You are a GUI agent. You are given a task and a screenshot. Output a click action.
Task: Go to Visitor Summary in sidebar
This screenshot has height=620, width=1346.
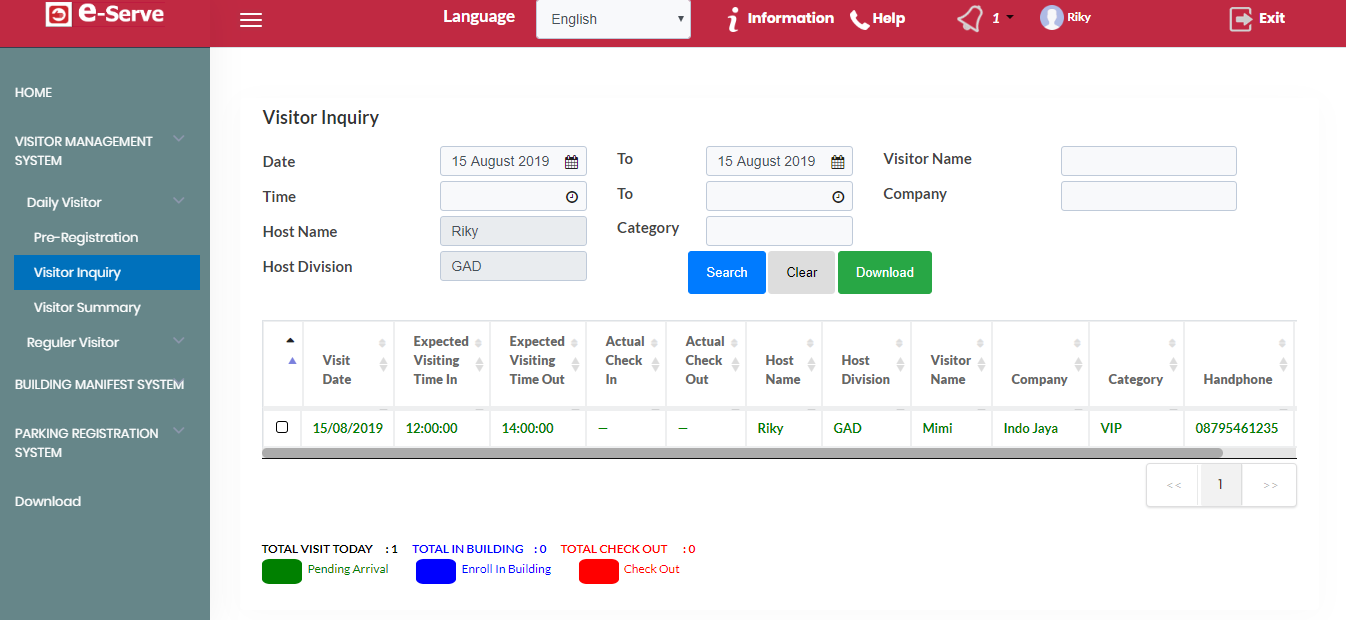pos(87,307)
